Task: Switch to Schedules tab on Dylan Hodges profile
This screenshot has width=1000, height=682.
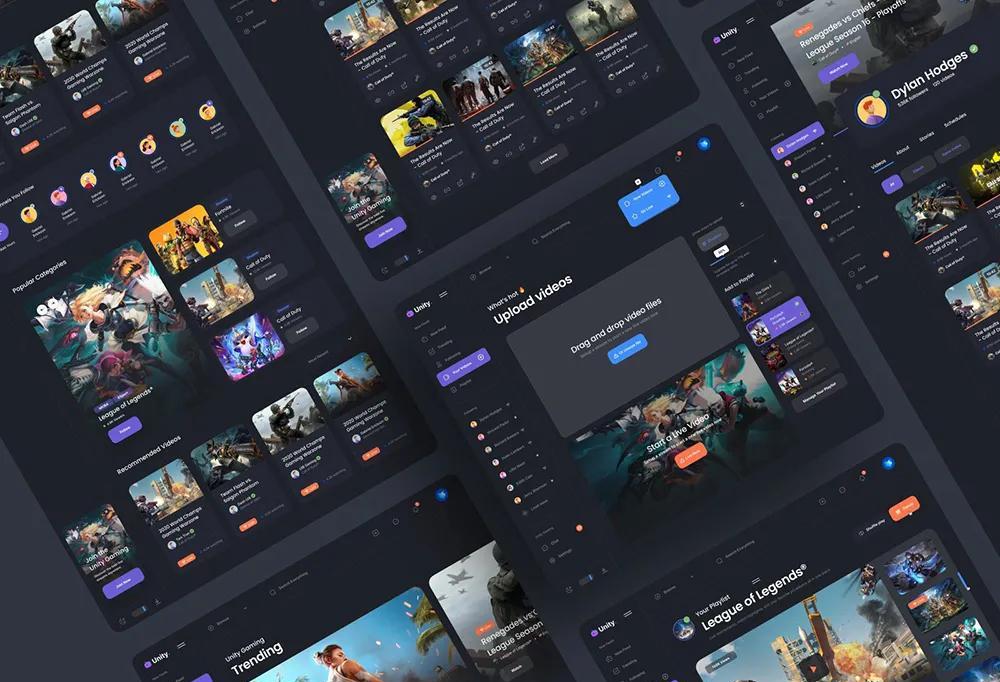Action: [x=955, y=120]
